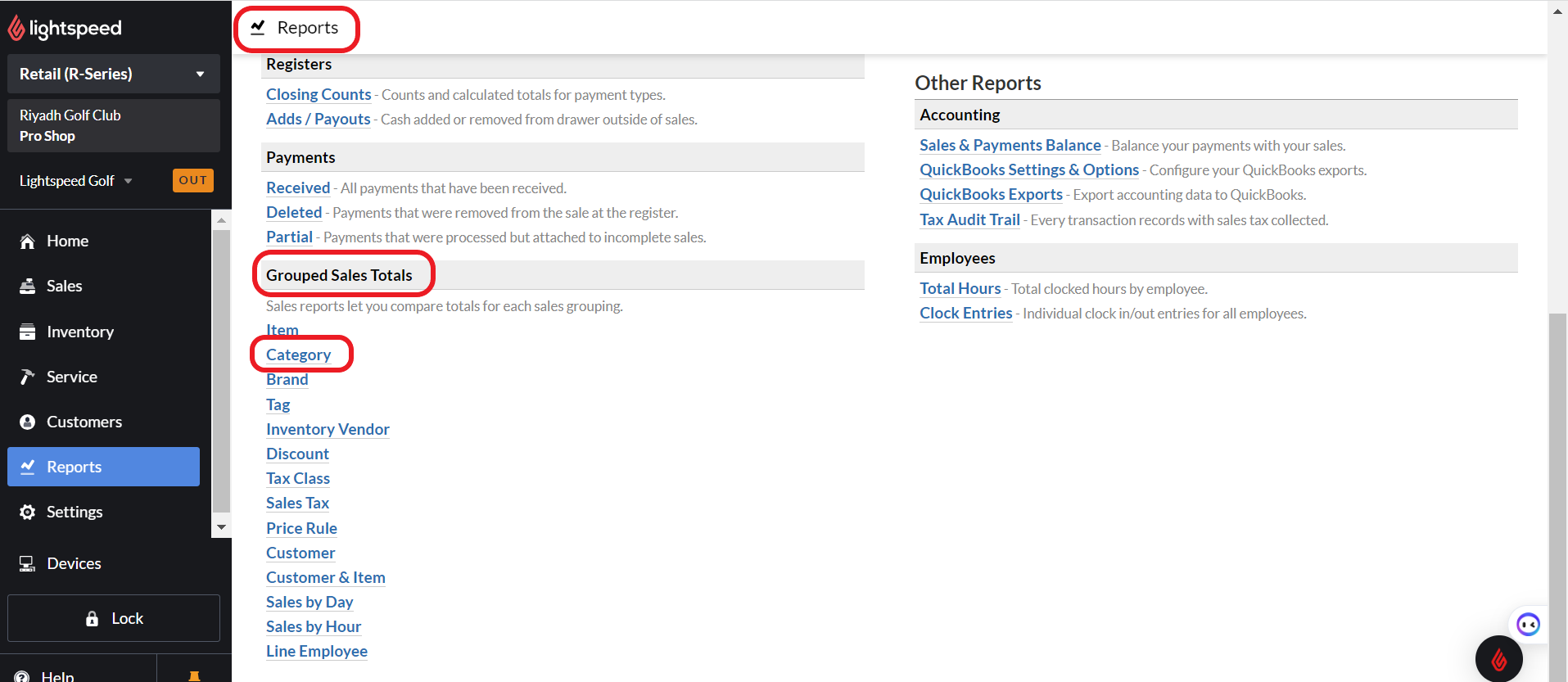
Task: Select the Service hammer icon
Action: click(x=28, y=377)
